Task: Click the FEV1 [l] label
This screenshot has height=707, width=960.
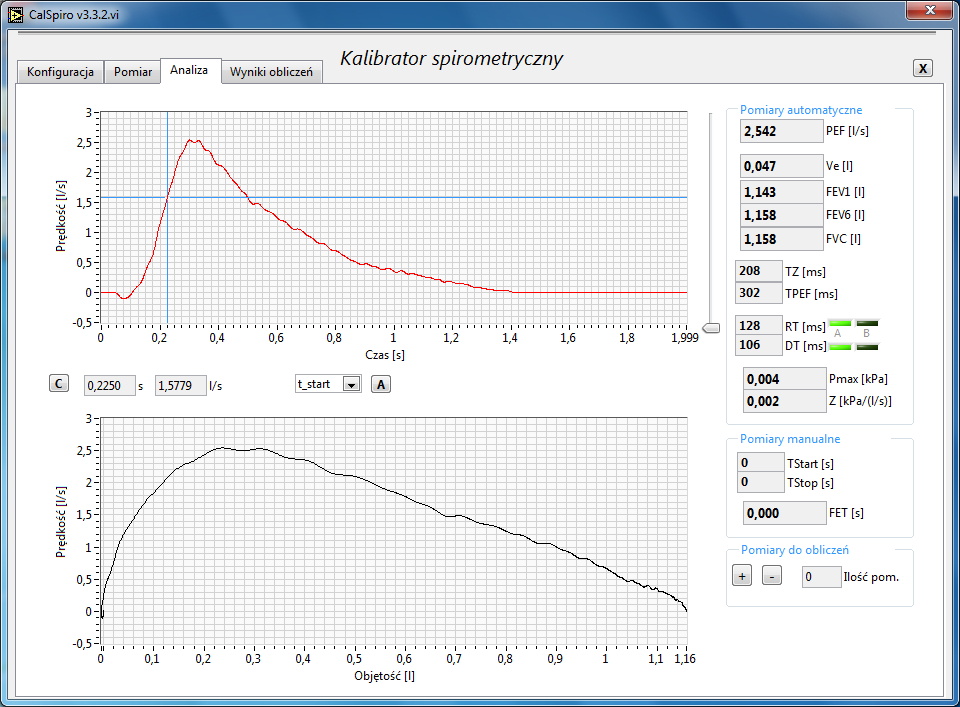Action: 846,192
